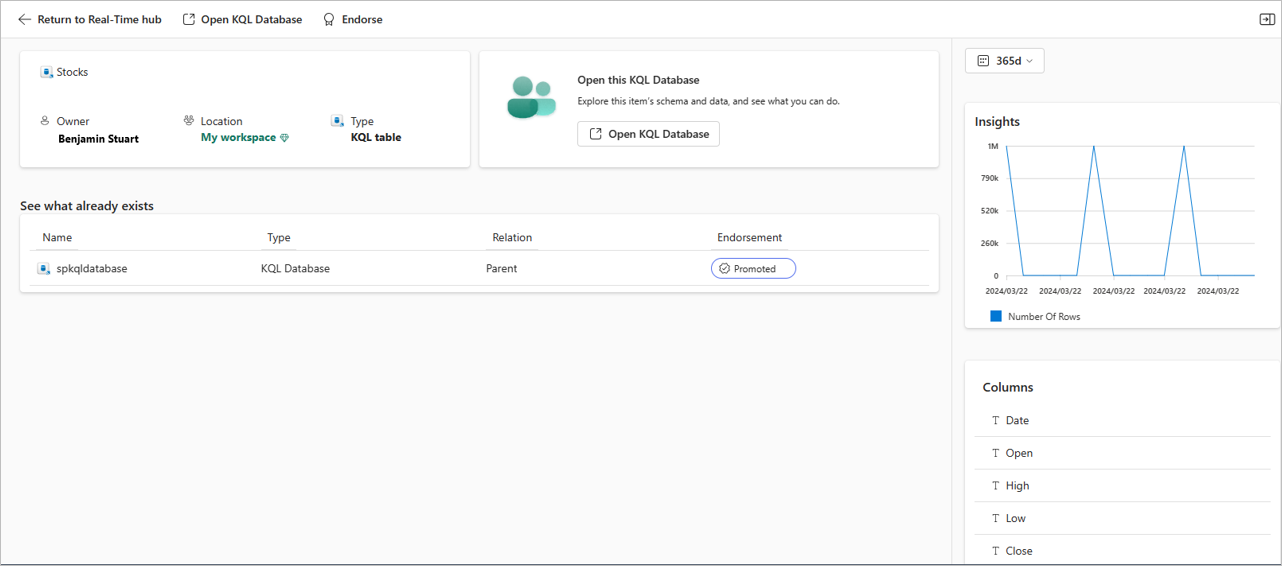The width and height of the screenshot is (1282, 566).
Task: Click the Insights line chart
Action: tap(1130, 211)
